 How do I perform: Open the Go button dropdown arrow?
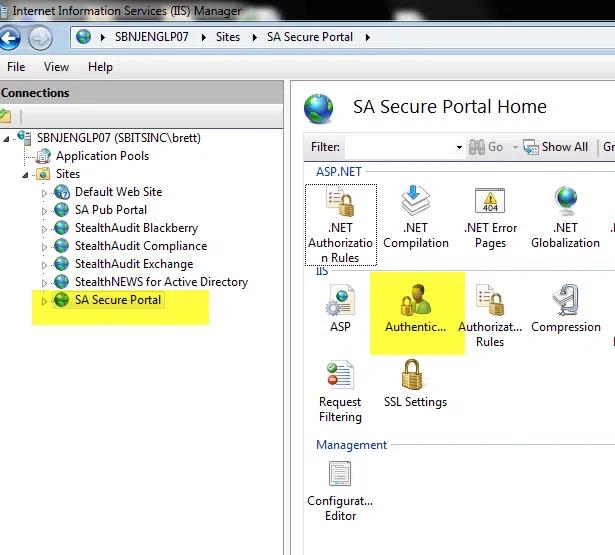click(515, 147)
